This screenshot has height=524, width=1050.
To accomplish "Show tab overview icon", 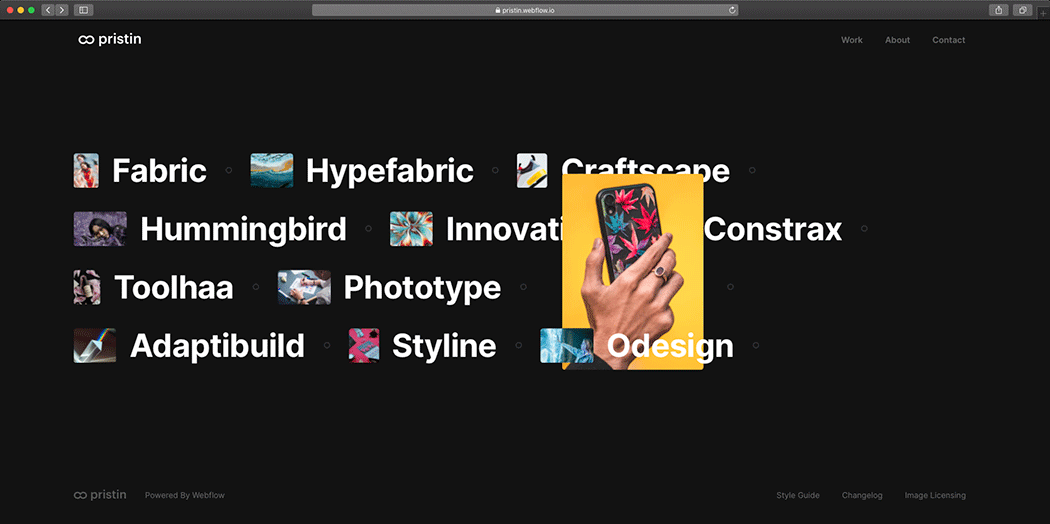I will coord(1023,10).
